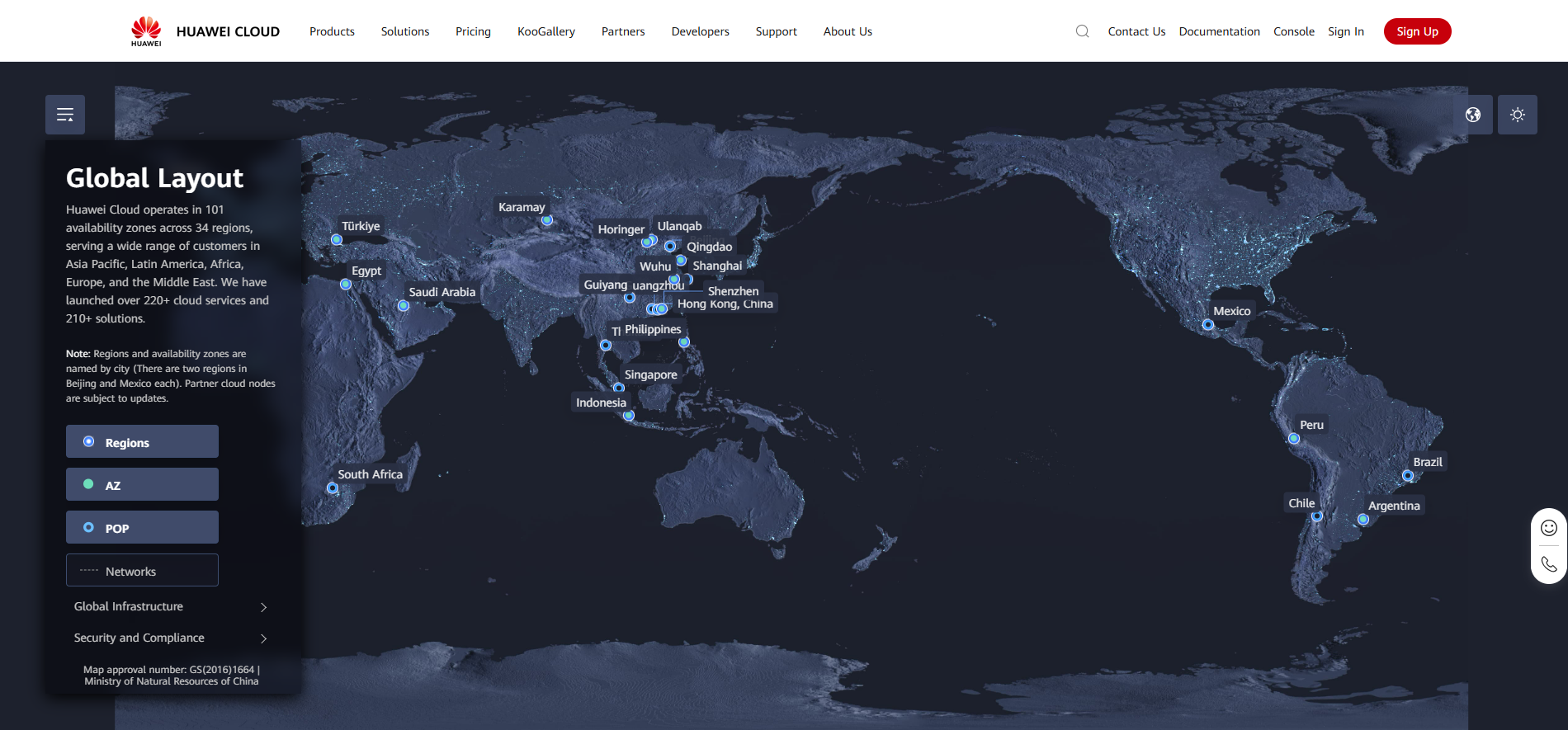This screenshot has height=730, width=1568.
Task: Click the Global Layout heading
Action: [154, 178]
